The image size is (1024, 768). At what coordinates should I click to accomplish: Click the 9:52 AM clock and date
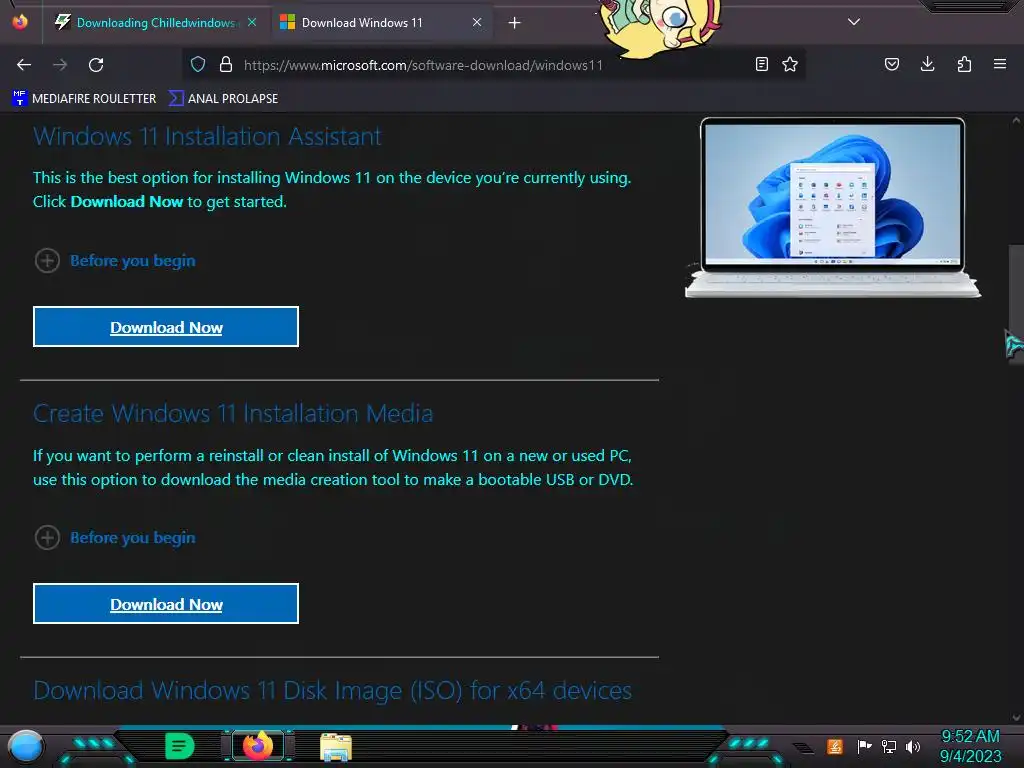click(970, 746)
